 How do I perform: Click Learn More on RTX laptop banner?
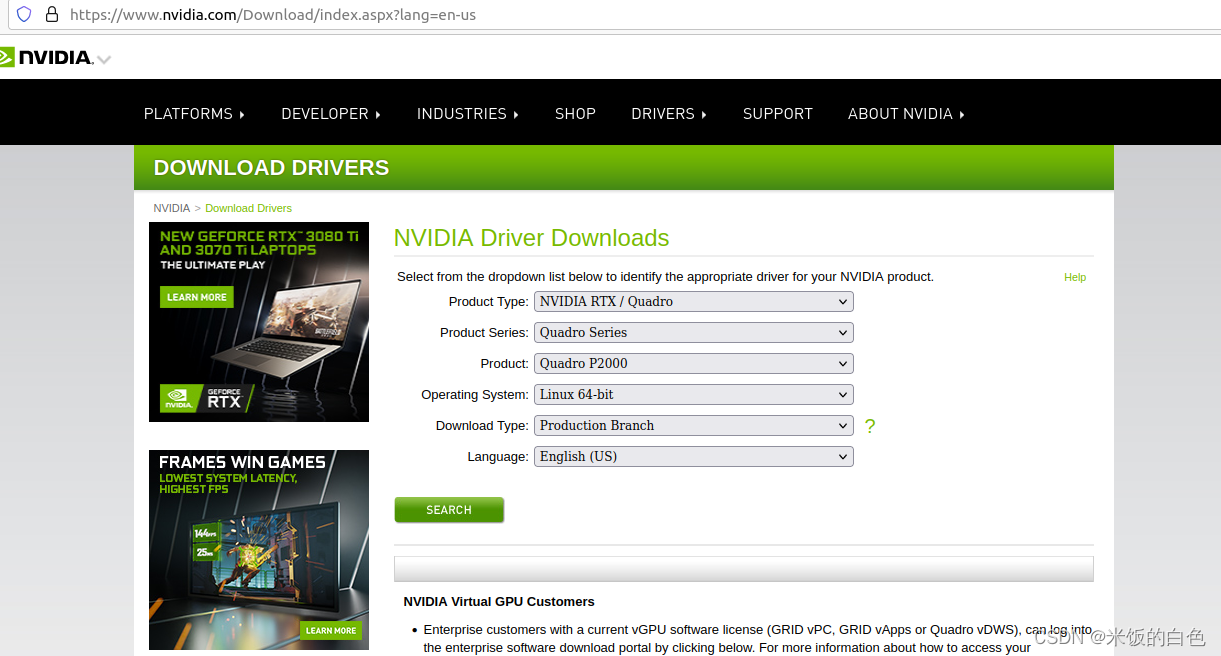coord(196,297)
